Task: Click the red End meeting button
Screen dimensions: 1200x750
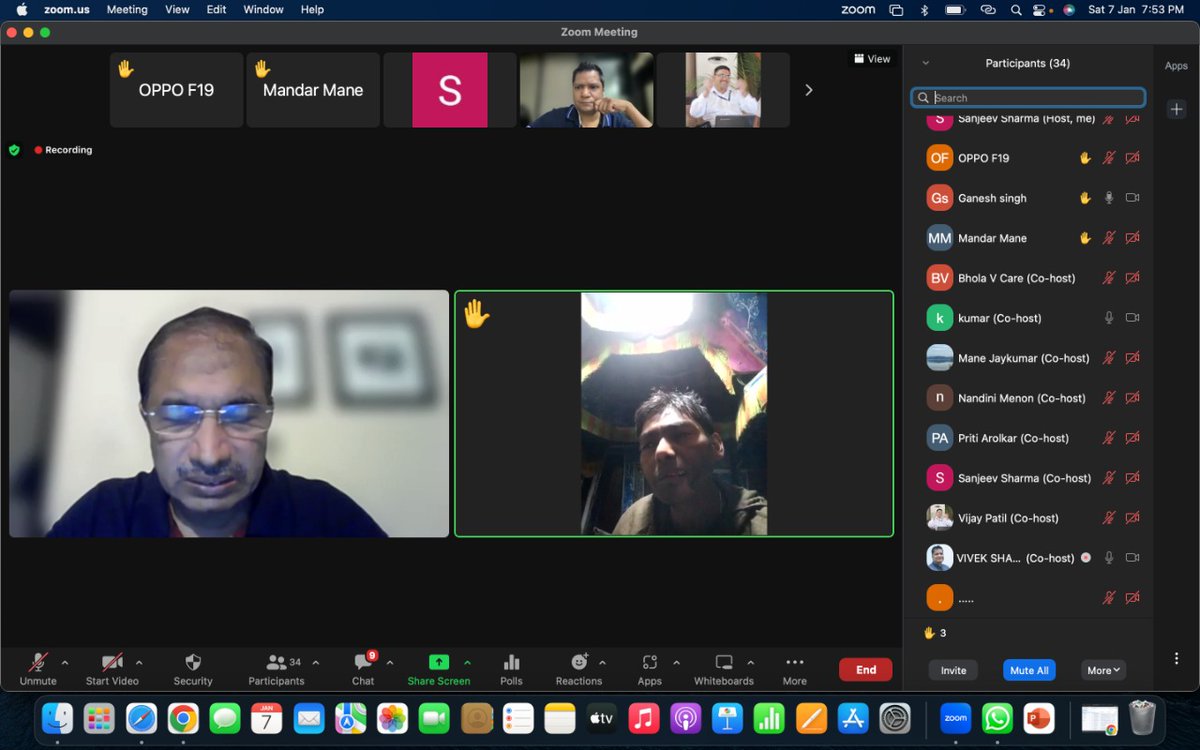Action: coord(866,670)
